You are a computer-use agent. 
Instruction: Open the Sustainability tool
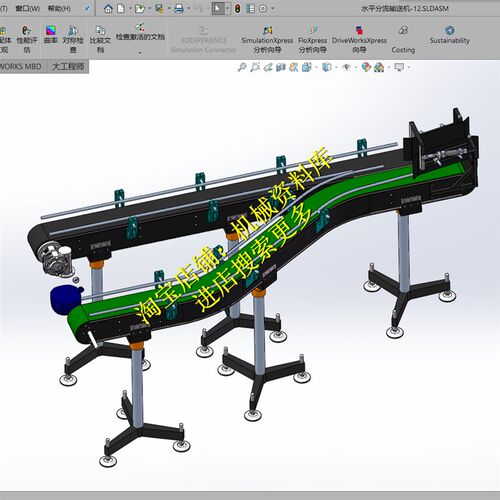pos(450,35)
